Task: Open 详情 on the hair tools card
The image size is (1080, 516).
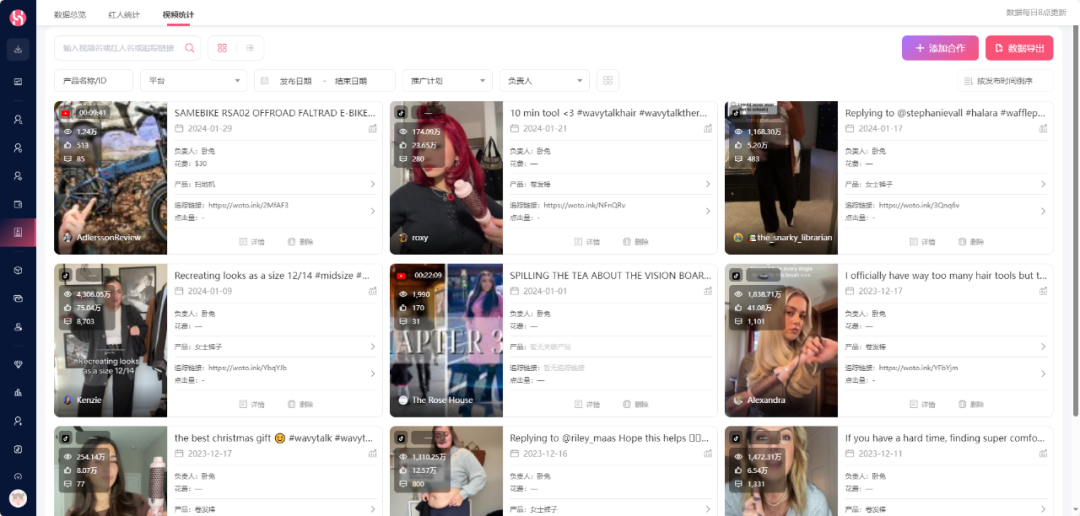Action: pos(922,404)
